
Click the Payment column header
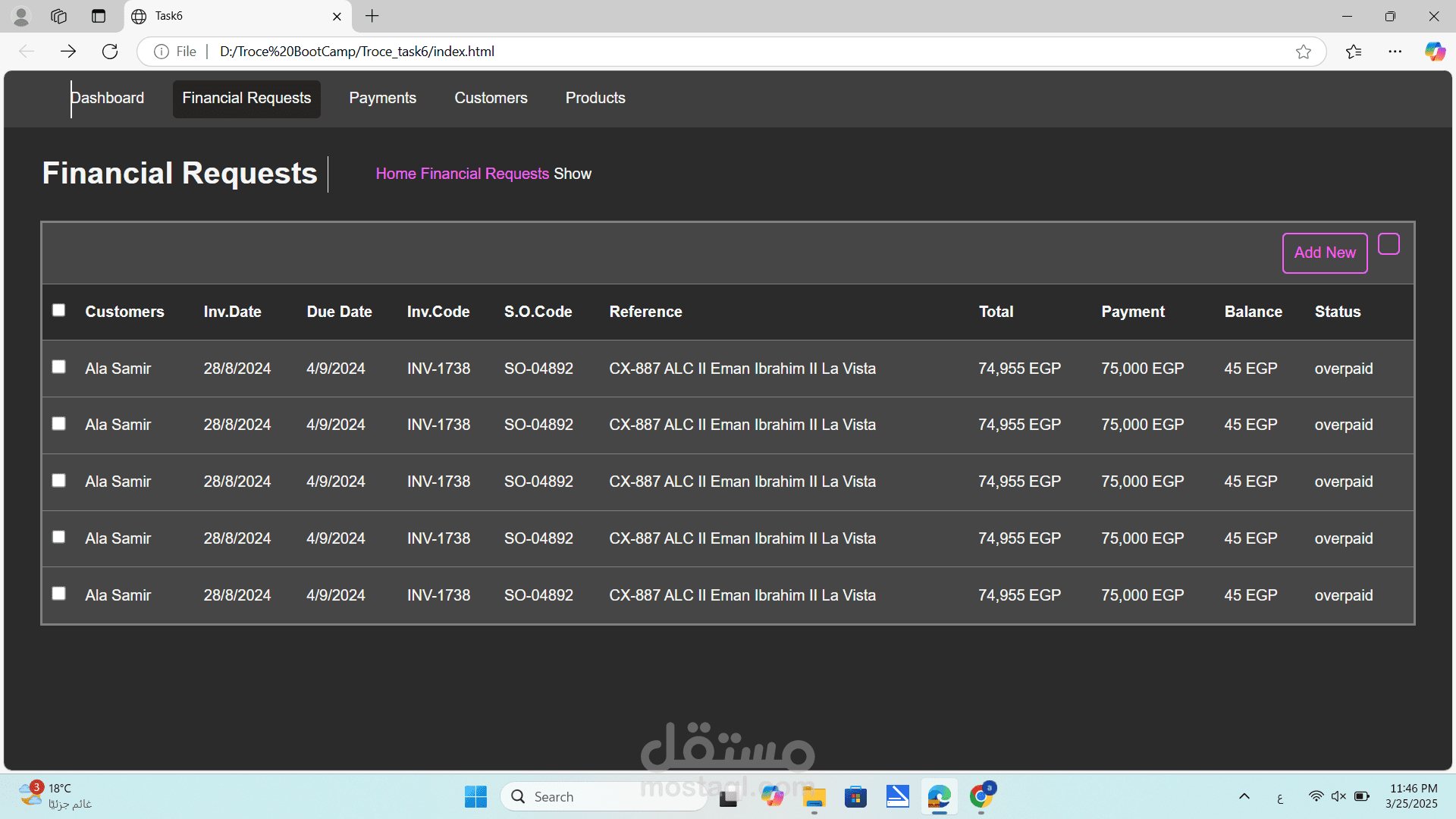(1133, 312)
